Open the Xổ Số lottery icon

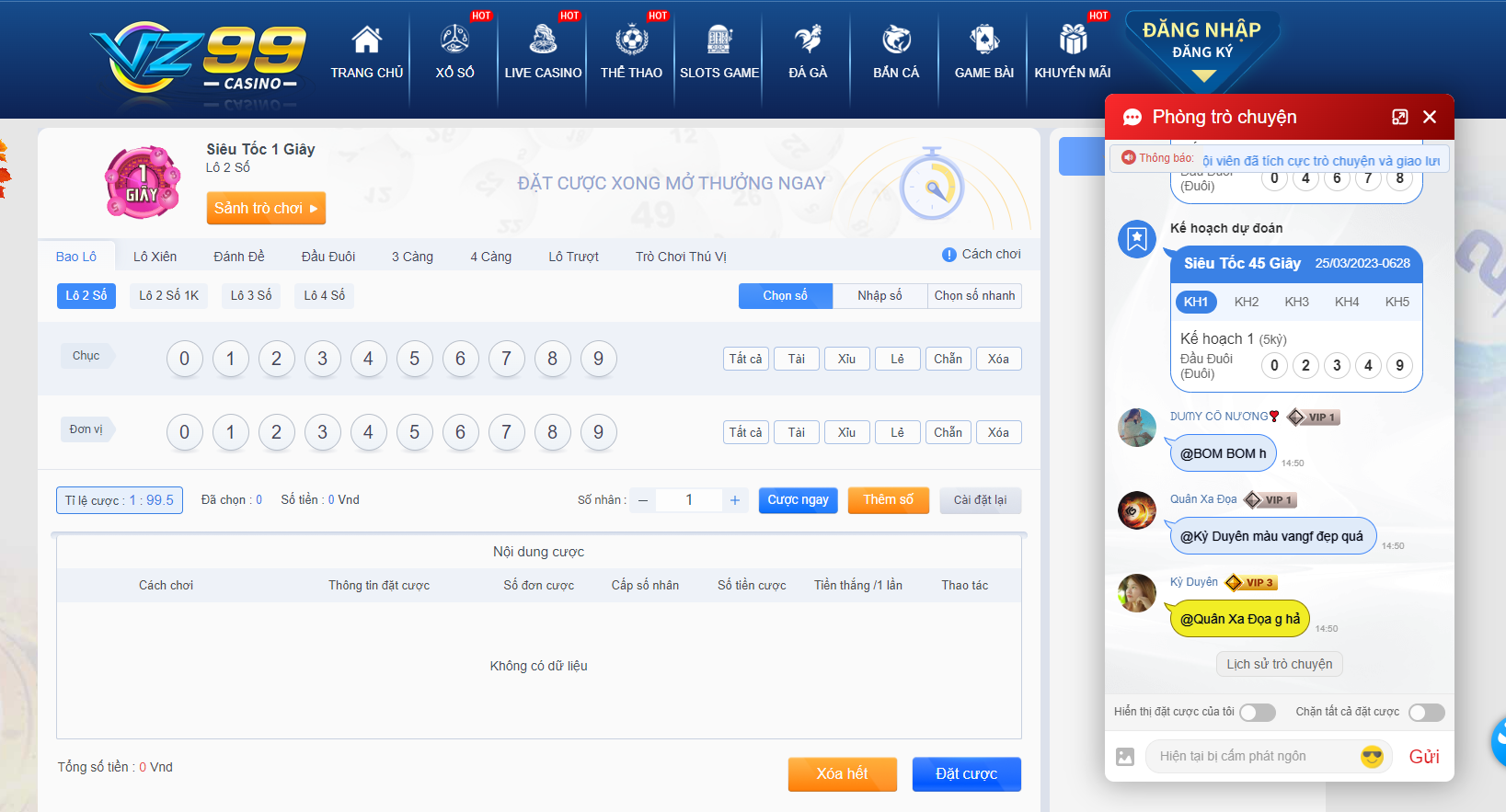pos(454,40)
